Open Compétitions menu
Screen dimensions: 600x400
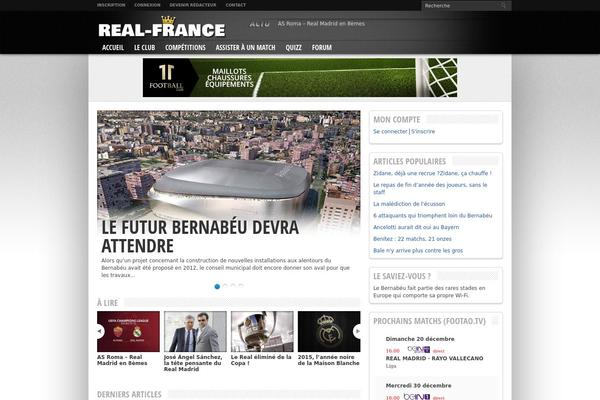[185, 47]
